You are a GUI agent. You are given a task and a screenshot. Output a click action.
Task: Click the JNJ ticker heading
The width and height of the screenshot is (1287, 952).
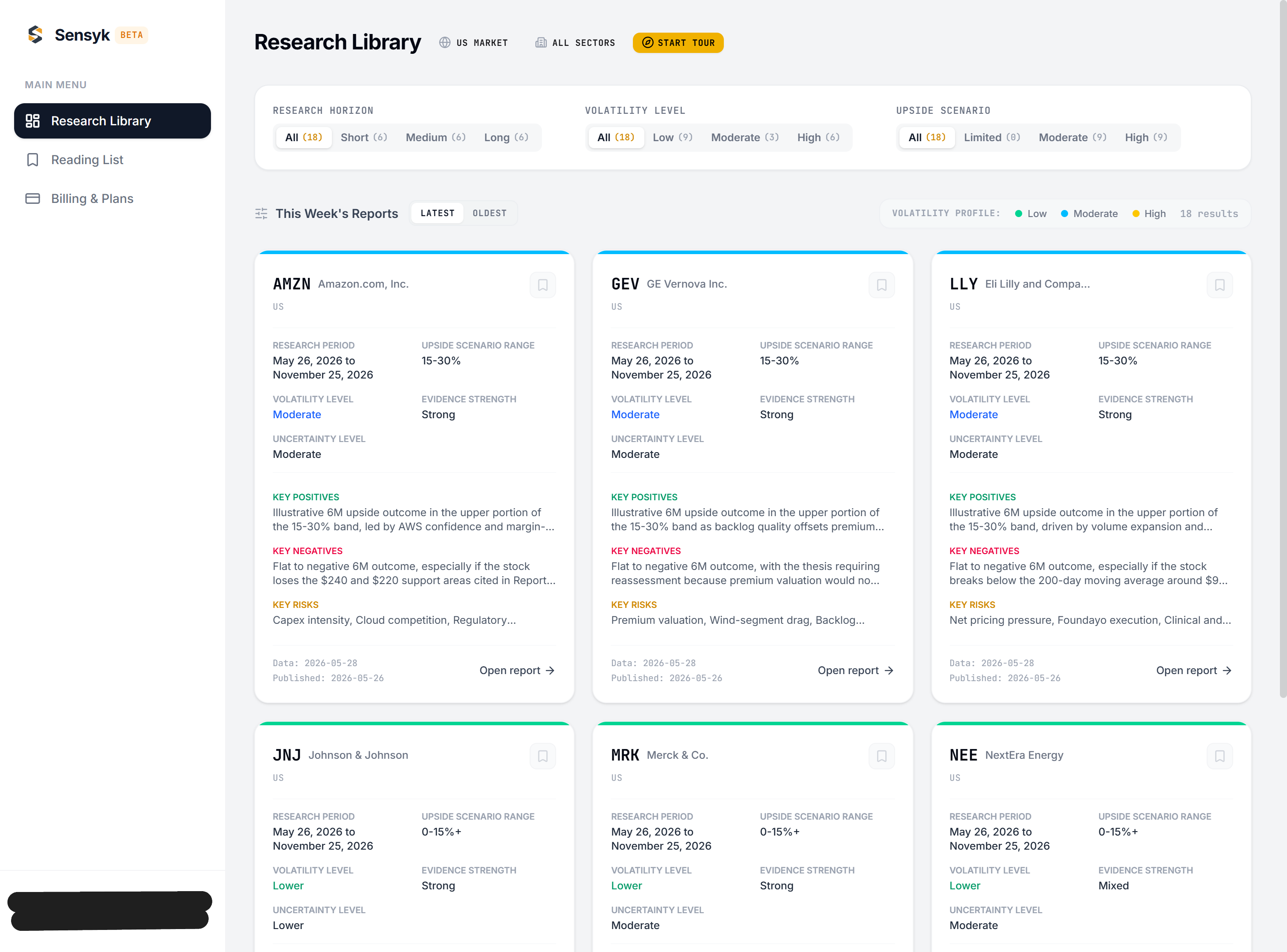(286, 756)
